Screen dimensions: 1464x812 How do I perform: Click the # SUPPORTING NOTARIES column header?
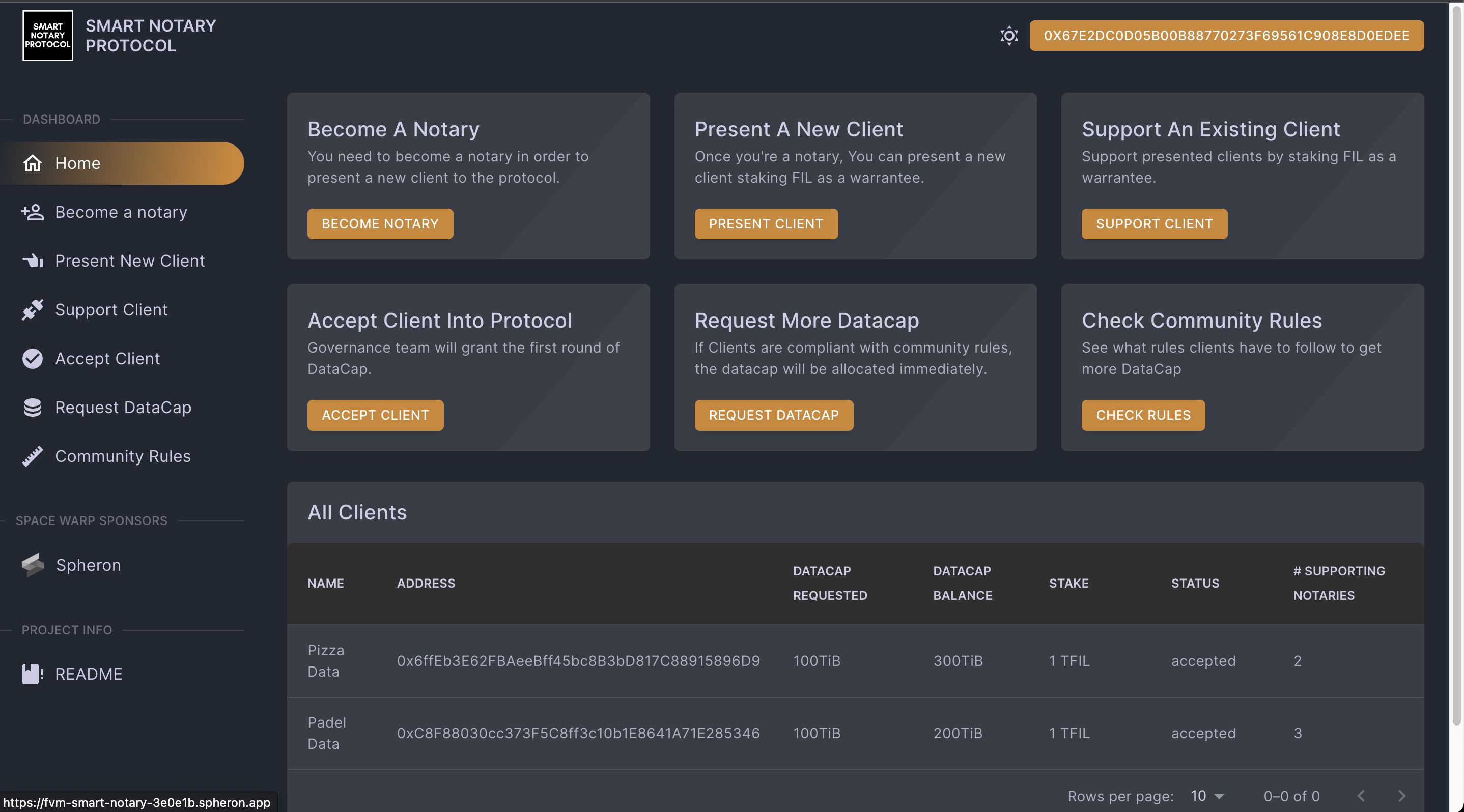1339,583
